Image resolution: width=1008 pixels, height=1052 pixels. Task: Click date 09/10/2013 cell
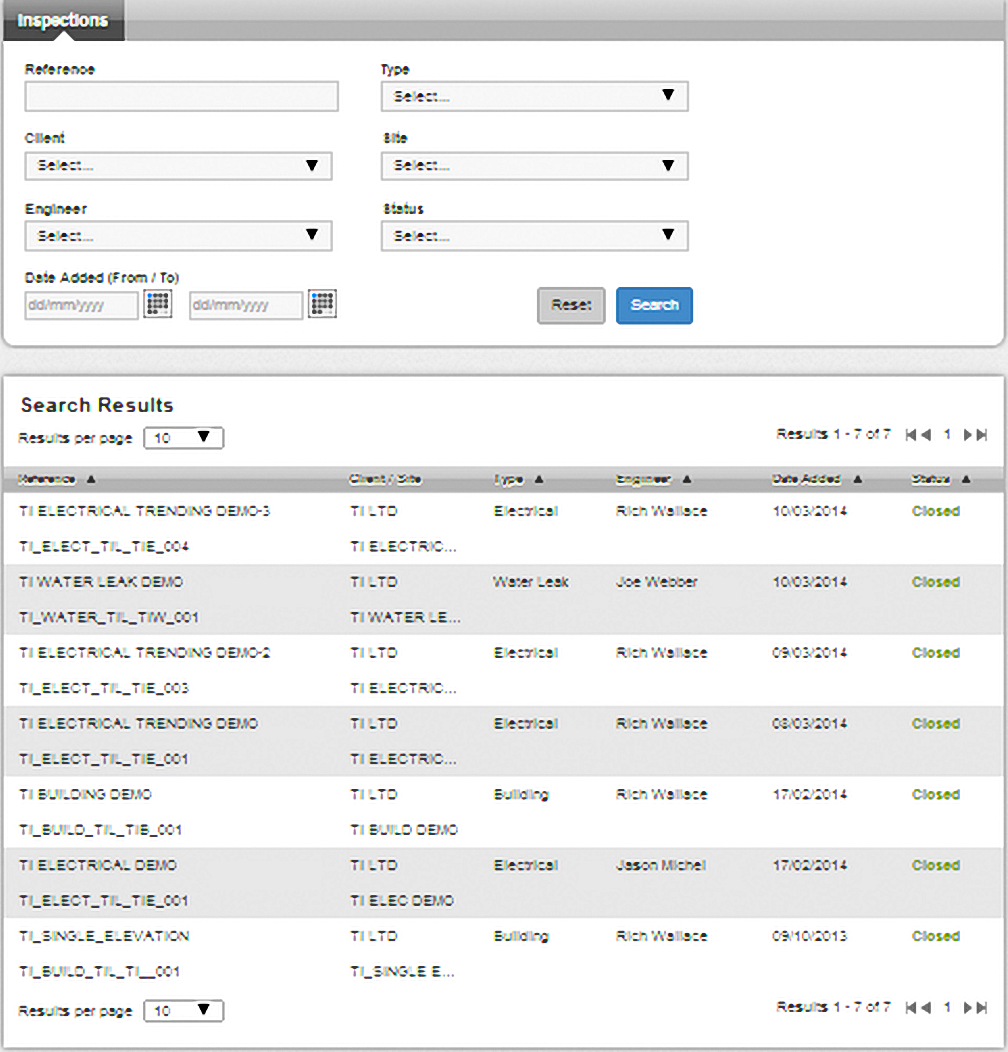point(810,936)
